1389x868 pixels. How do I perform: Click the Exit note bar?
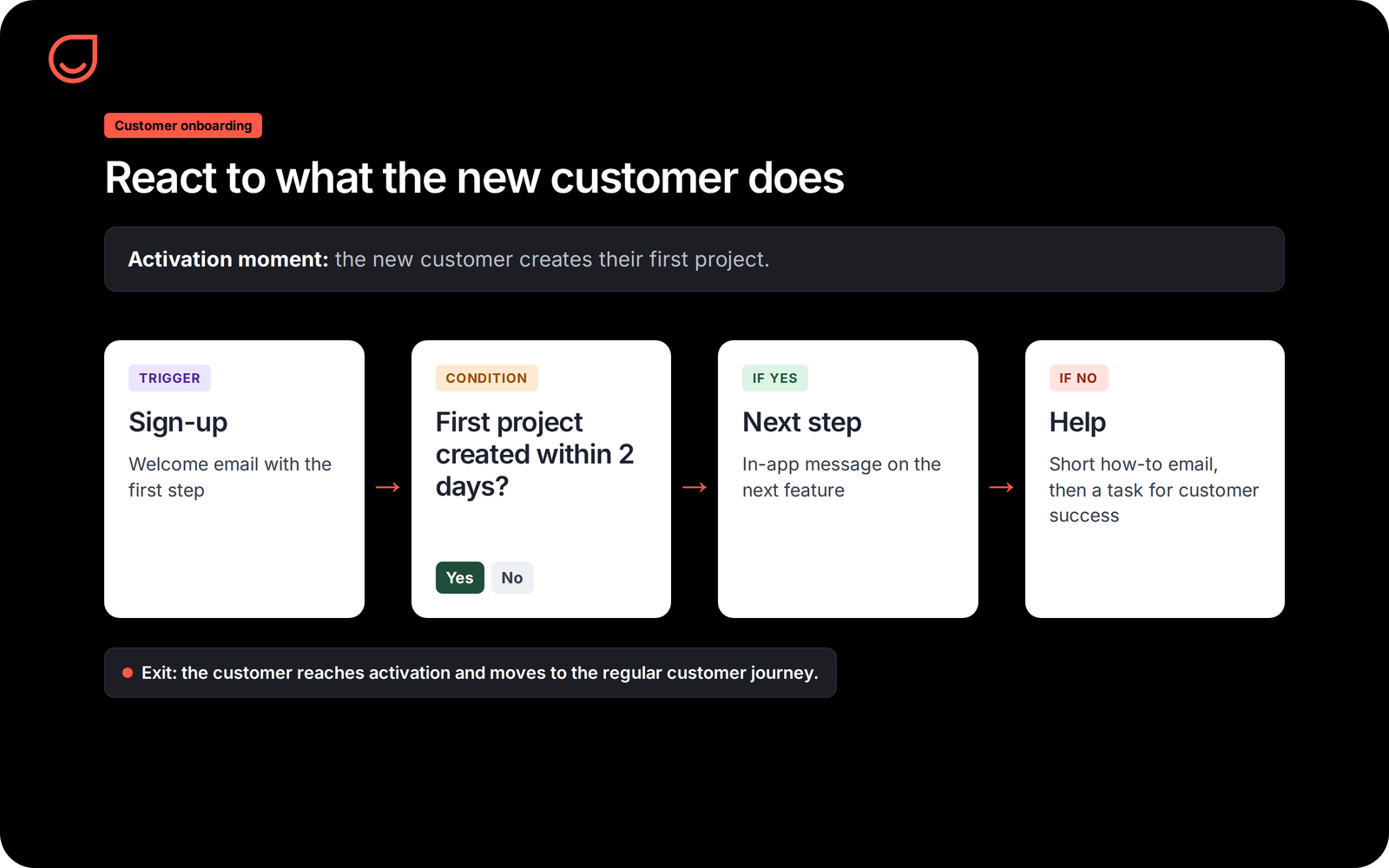(x=471, y=673)
